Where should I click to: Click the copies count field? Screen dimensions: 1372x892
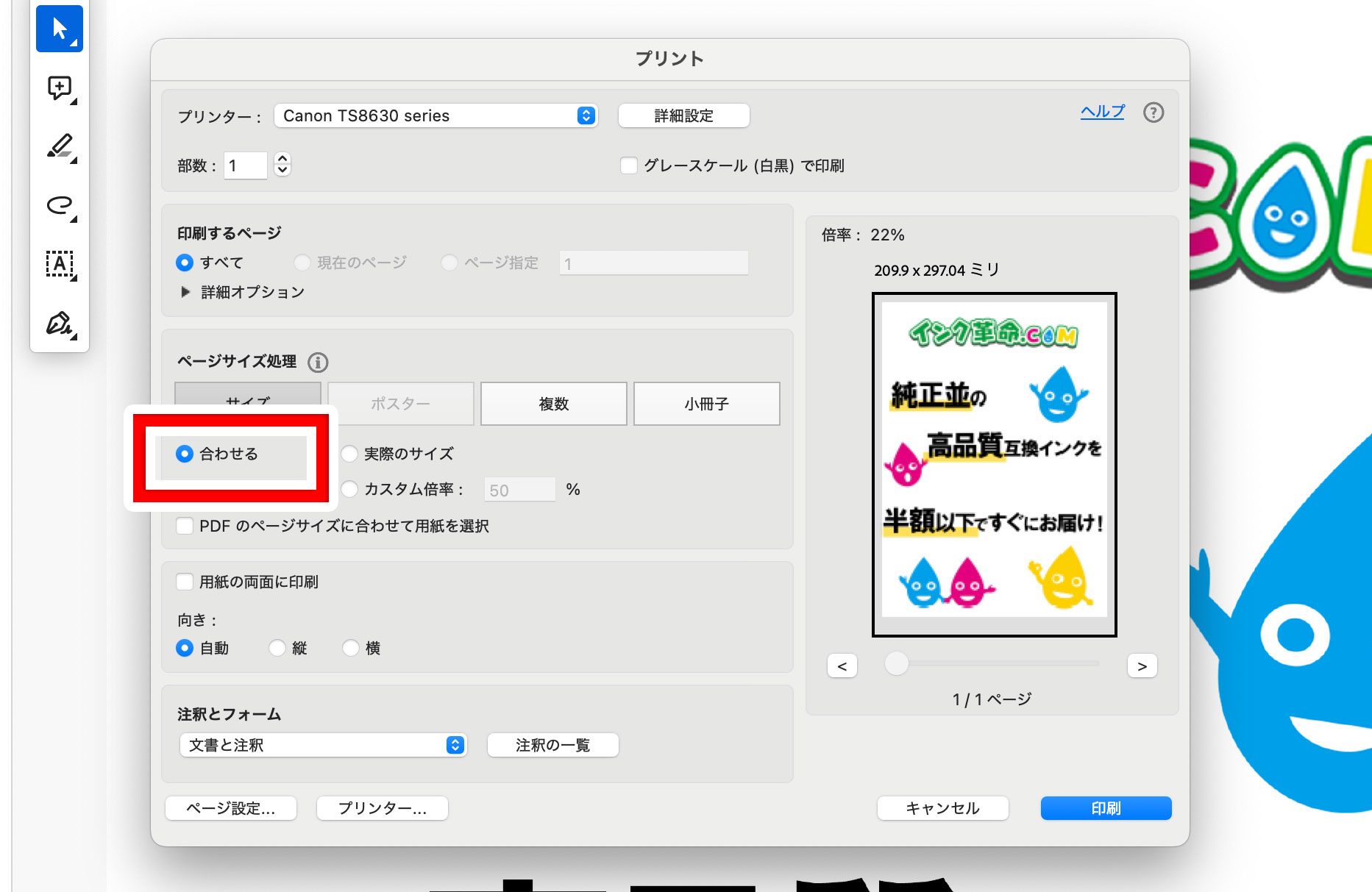pyautogui.click(x=245, y=165)
